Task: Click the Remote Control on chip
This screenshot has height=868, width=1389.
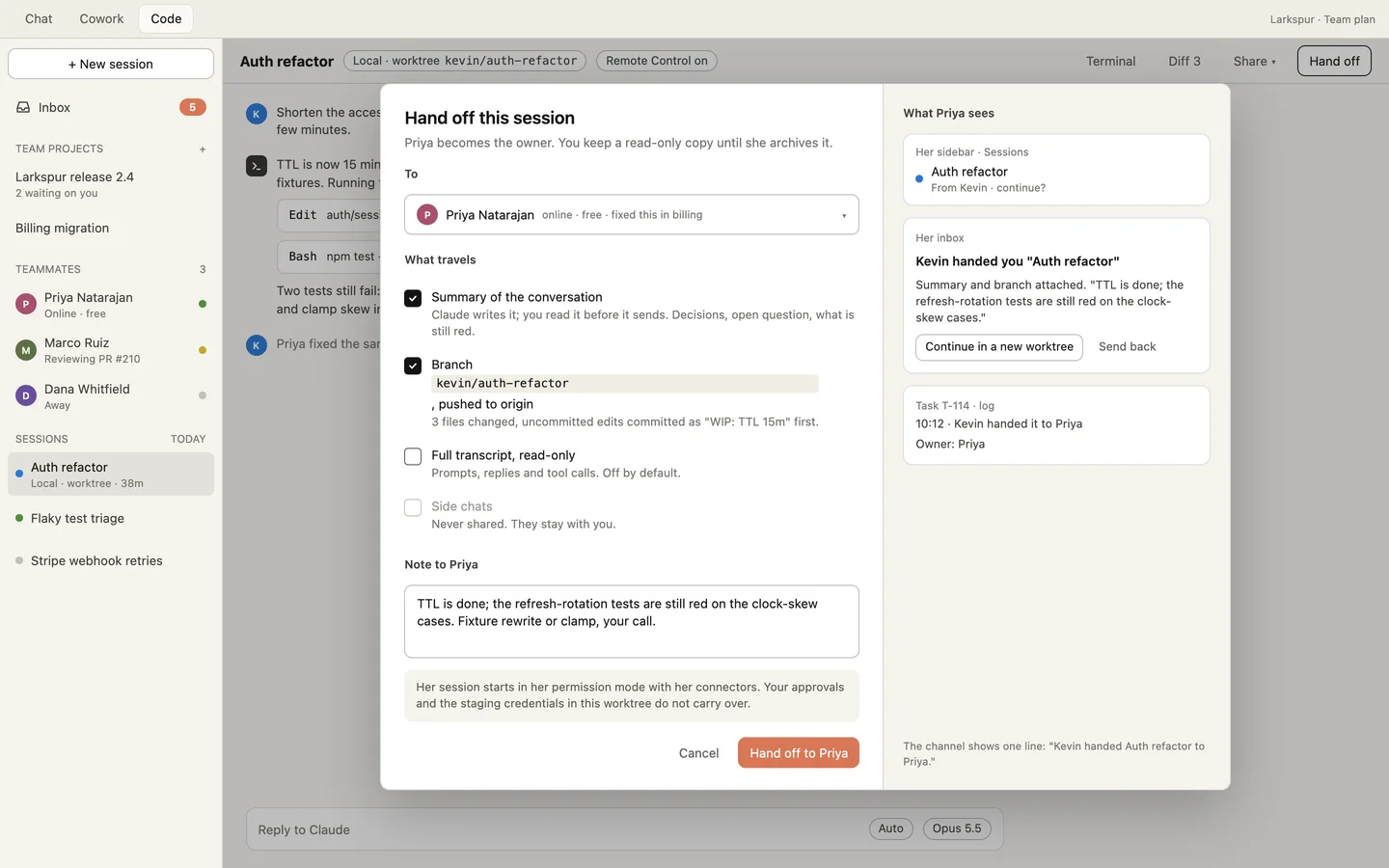Action: pos(657,61)
